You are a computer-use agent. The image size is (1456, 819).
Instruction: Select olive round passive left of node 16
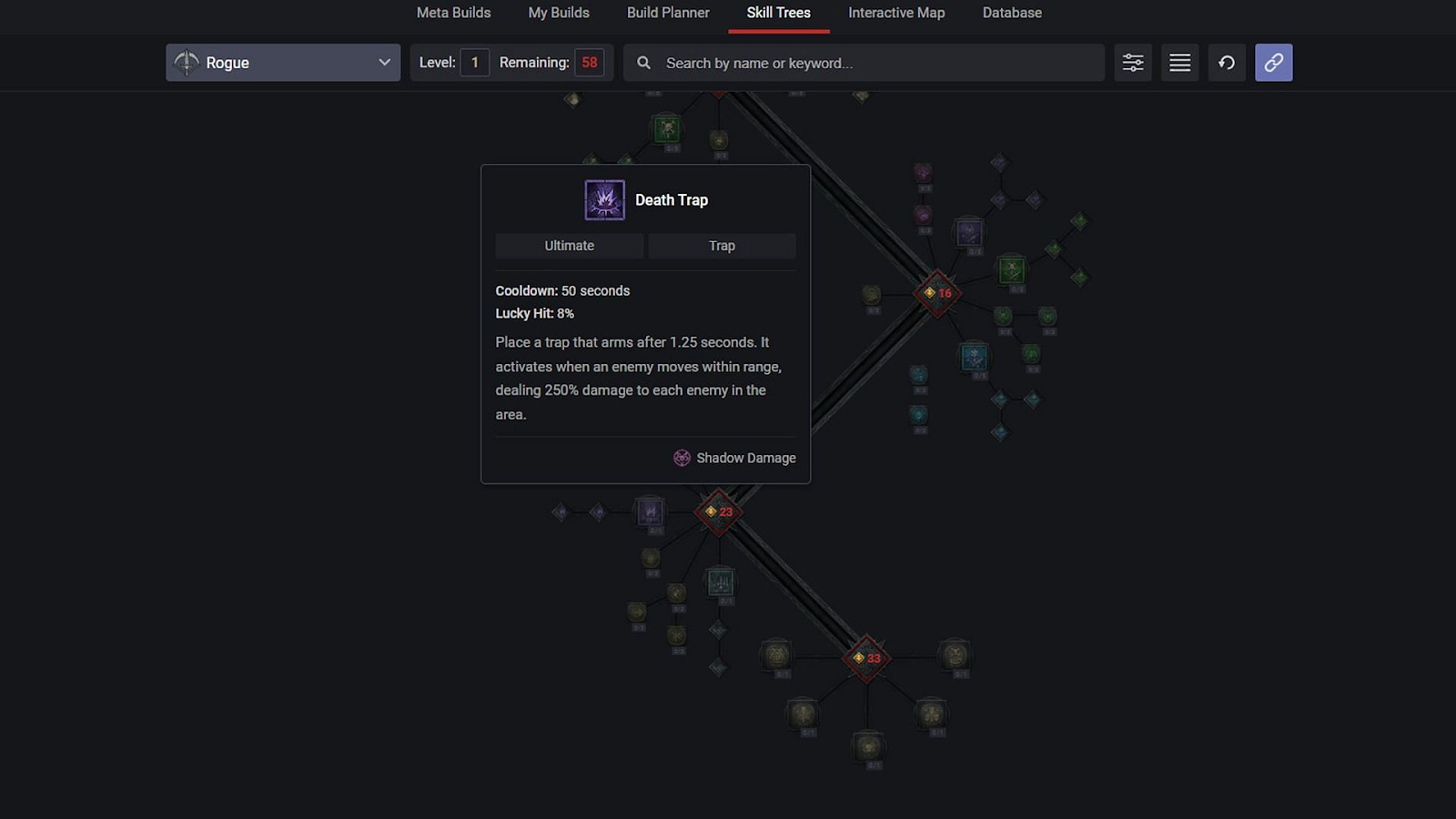[x=872, y=294]
